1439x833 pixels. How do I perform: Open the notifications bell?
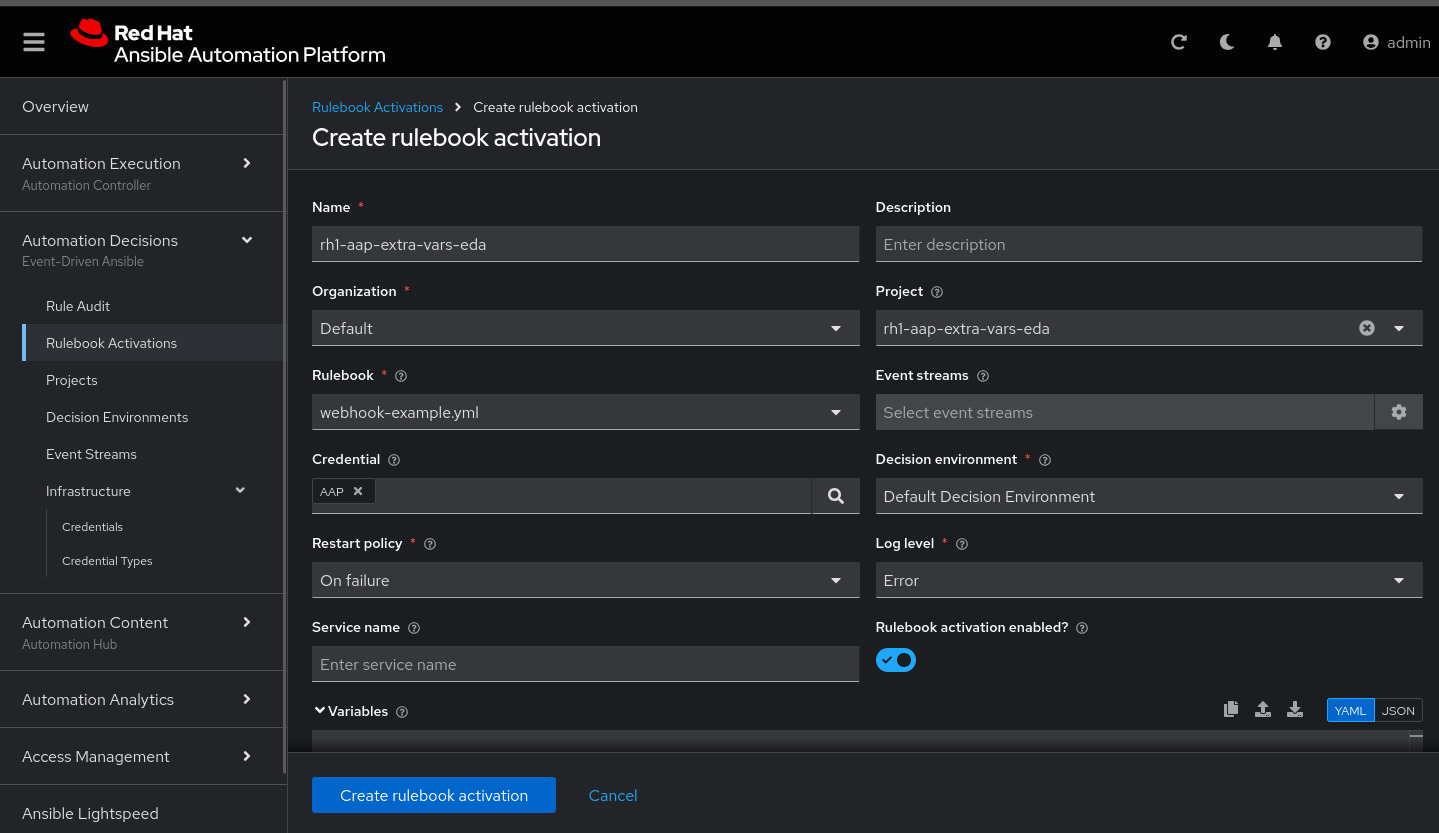coord(1275,42)
